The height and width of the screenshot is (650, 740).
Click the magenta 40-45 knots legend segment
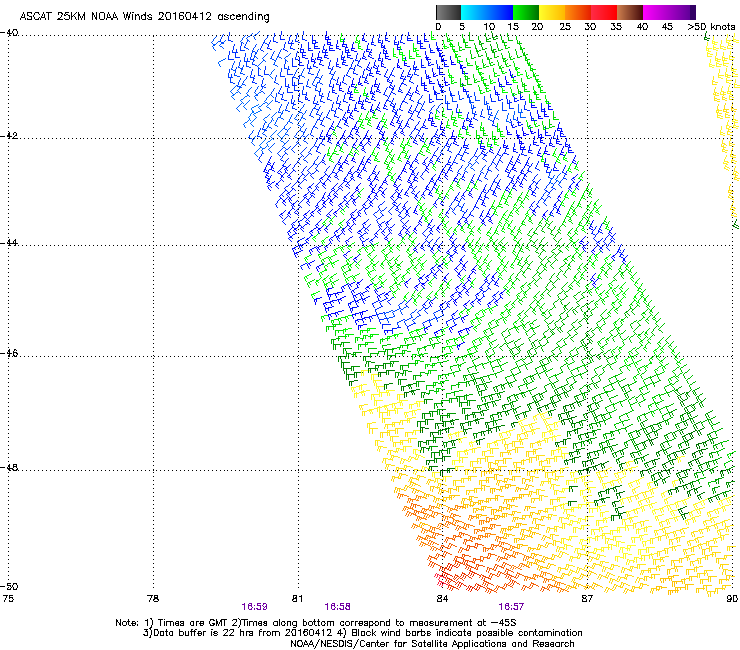pos(656,12)
